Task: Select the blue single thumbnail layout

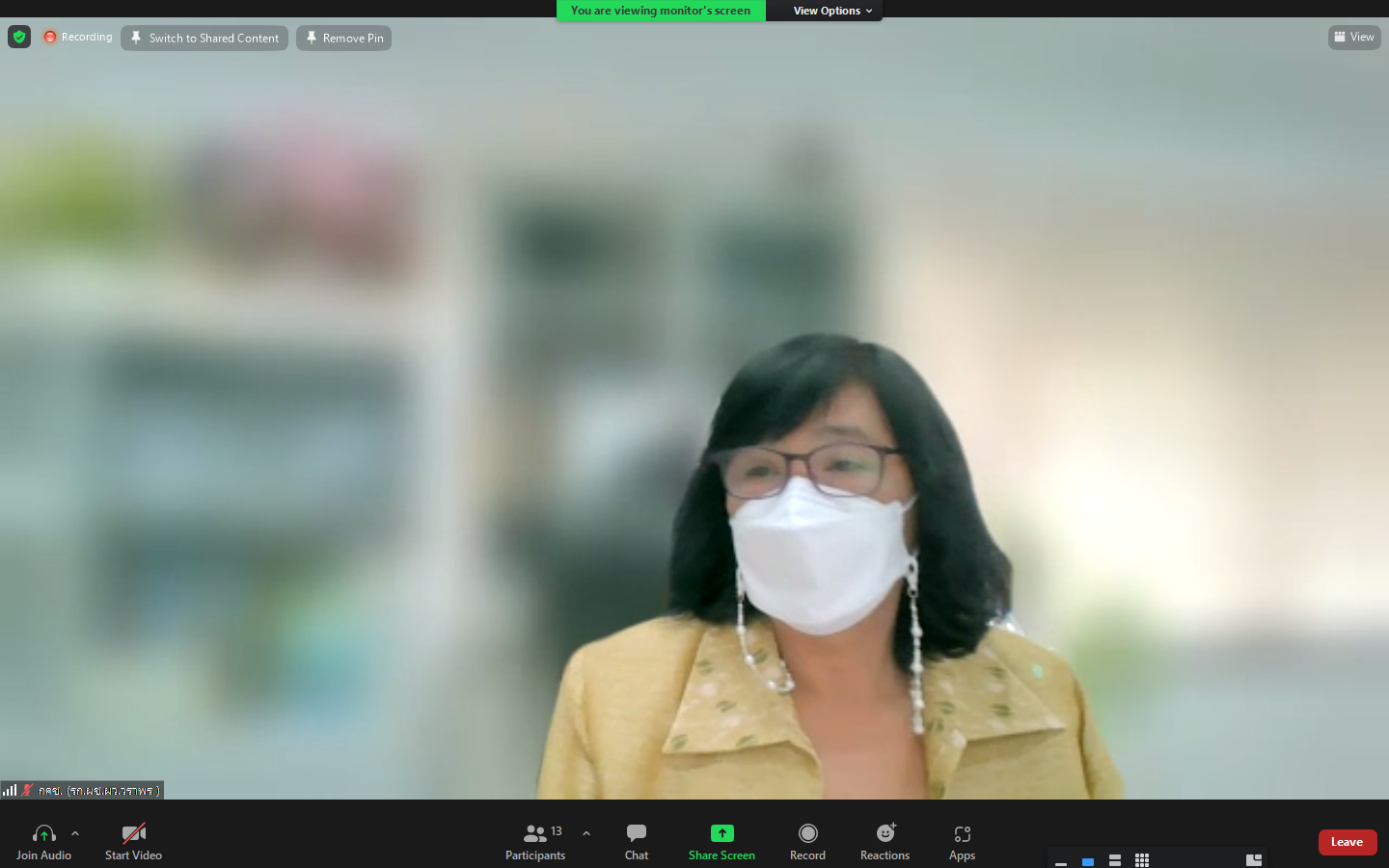Action: click(1088, 861)
